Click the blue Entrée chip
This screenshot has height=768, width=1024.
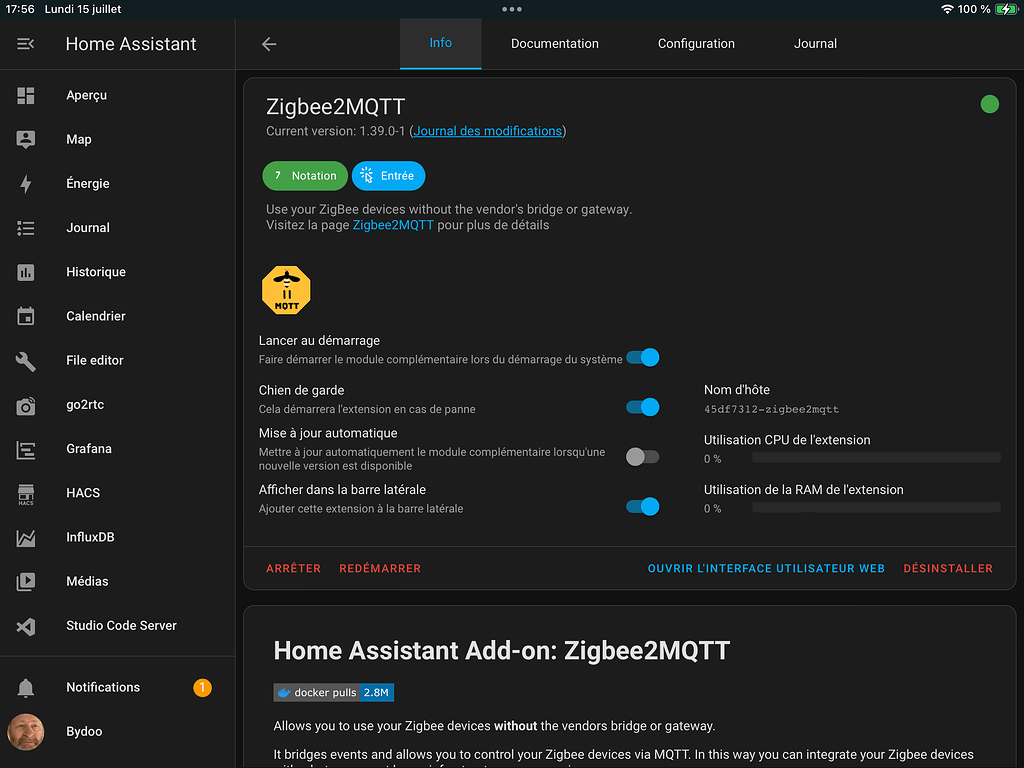click(x=389, y=176)
